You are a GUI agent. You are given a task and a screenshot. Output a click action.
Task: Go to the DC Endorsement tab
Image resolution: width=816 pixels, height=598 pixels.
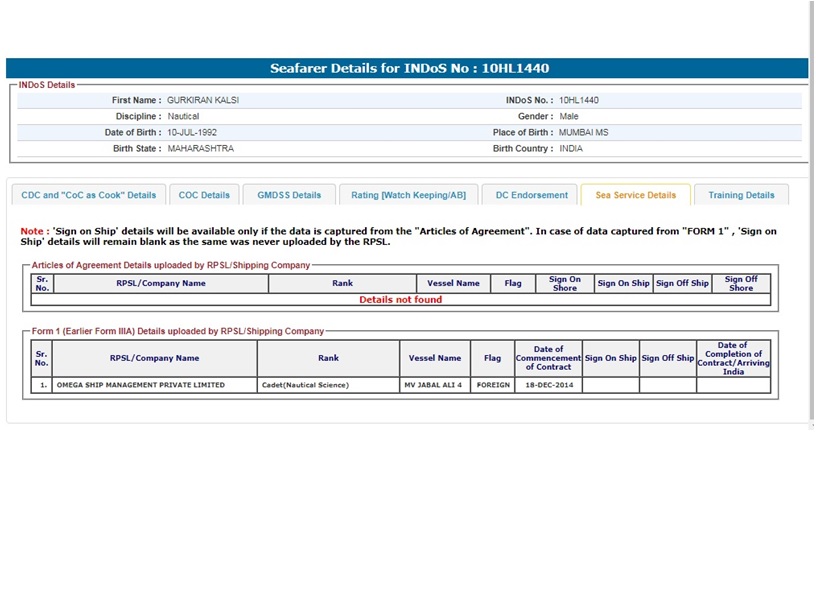point(532,195)
